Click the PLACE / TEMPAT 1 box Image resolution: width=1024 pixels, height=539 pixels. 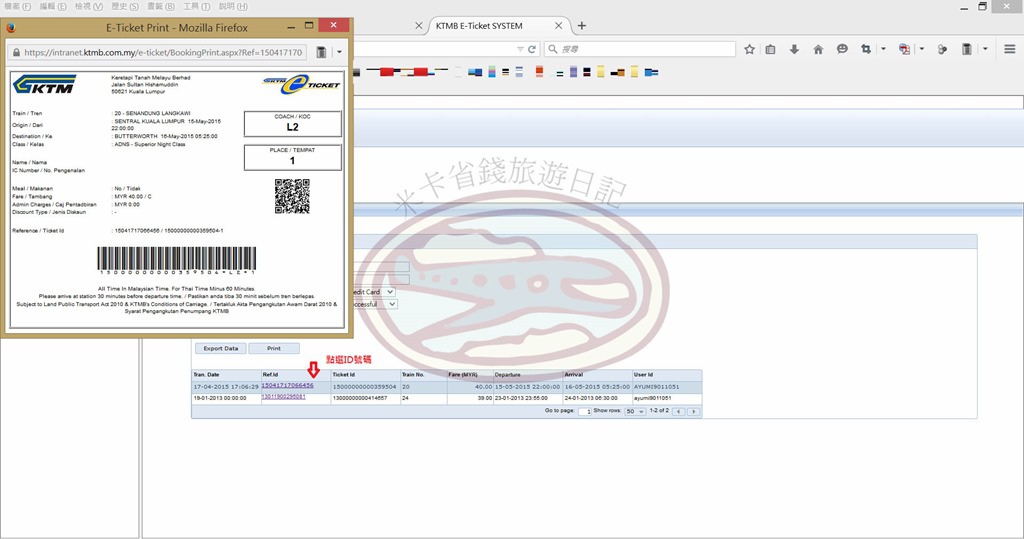click(293, 157)
